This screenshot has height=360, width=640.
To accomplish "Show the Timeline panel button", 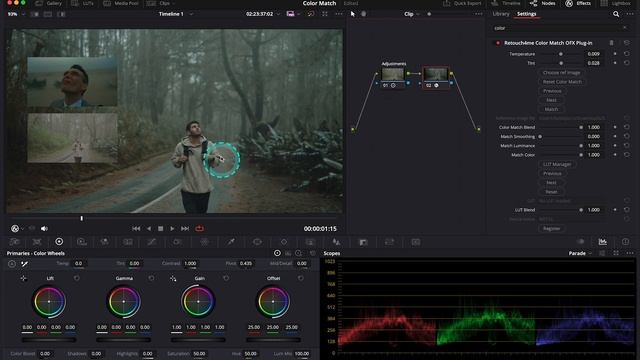I will 506,3.
